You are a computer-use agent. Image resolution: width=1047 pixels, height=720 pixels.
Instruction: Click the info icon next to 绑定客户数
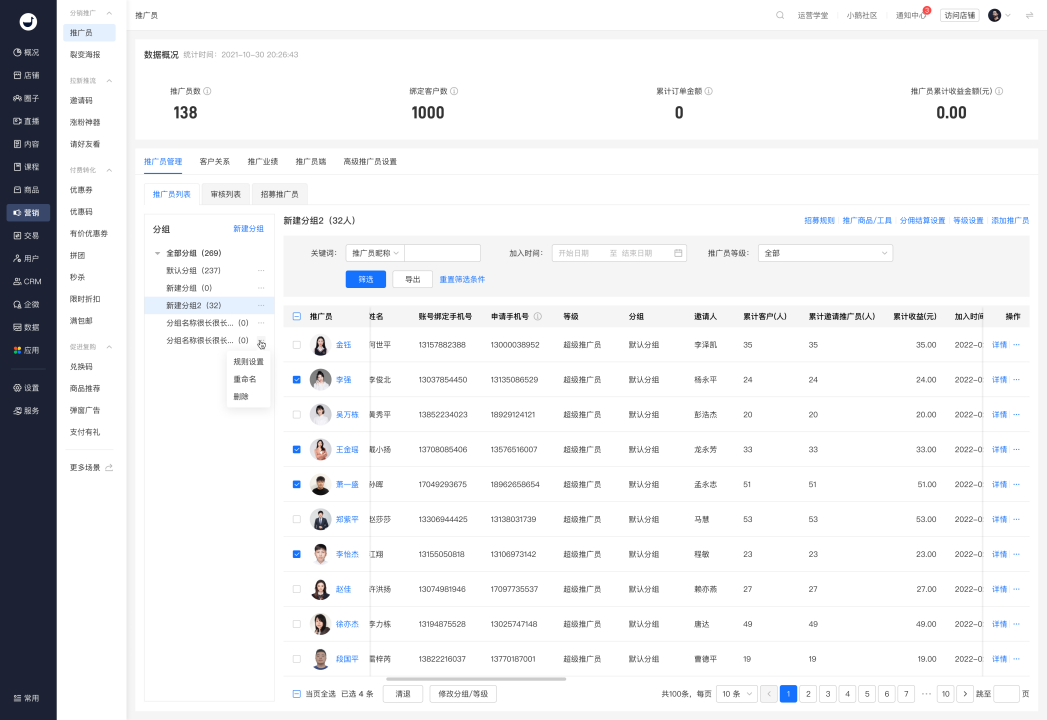(x=454, y=92)
